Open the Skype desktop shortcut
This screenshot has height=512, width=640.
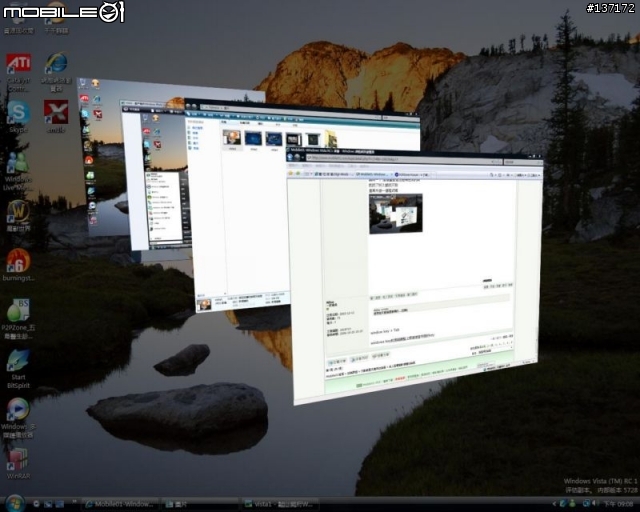coord(18,116)
